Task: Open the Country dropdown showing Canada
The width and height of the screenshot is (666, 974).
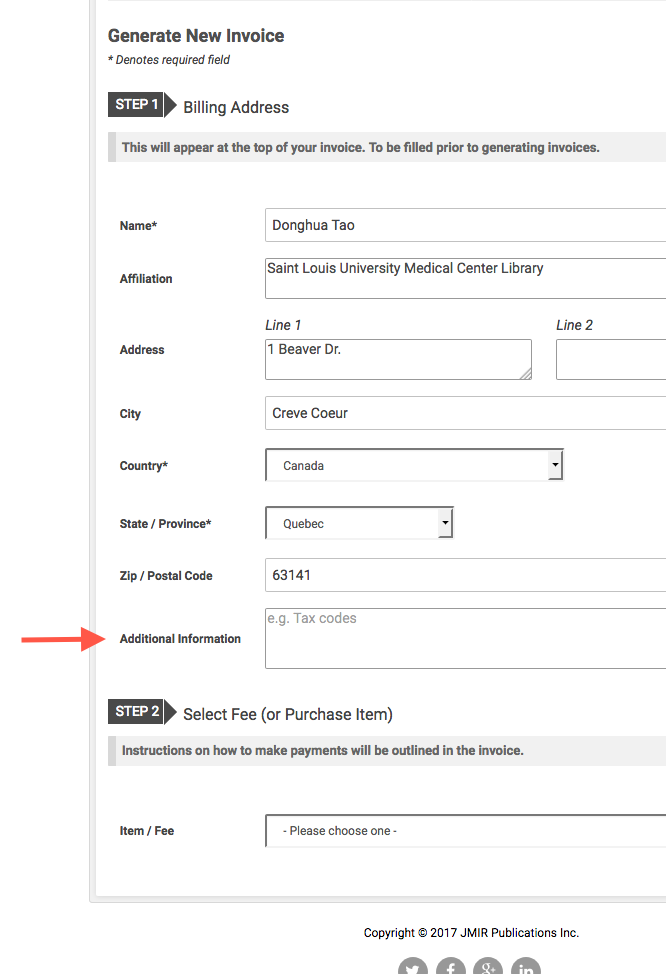Action: [414, 466]
